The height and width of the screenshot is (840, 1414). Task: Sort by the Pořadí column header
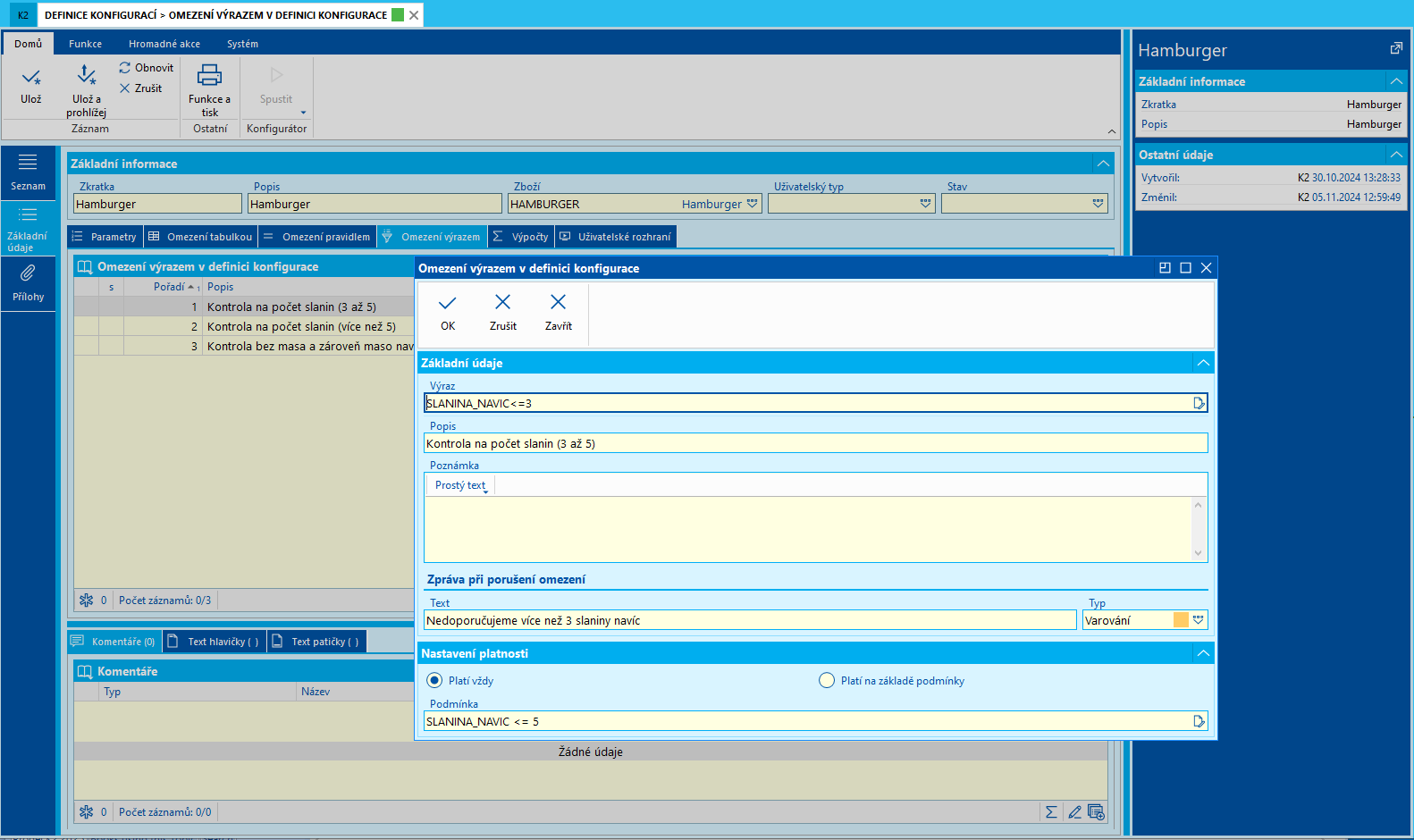click(164, 287)
